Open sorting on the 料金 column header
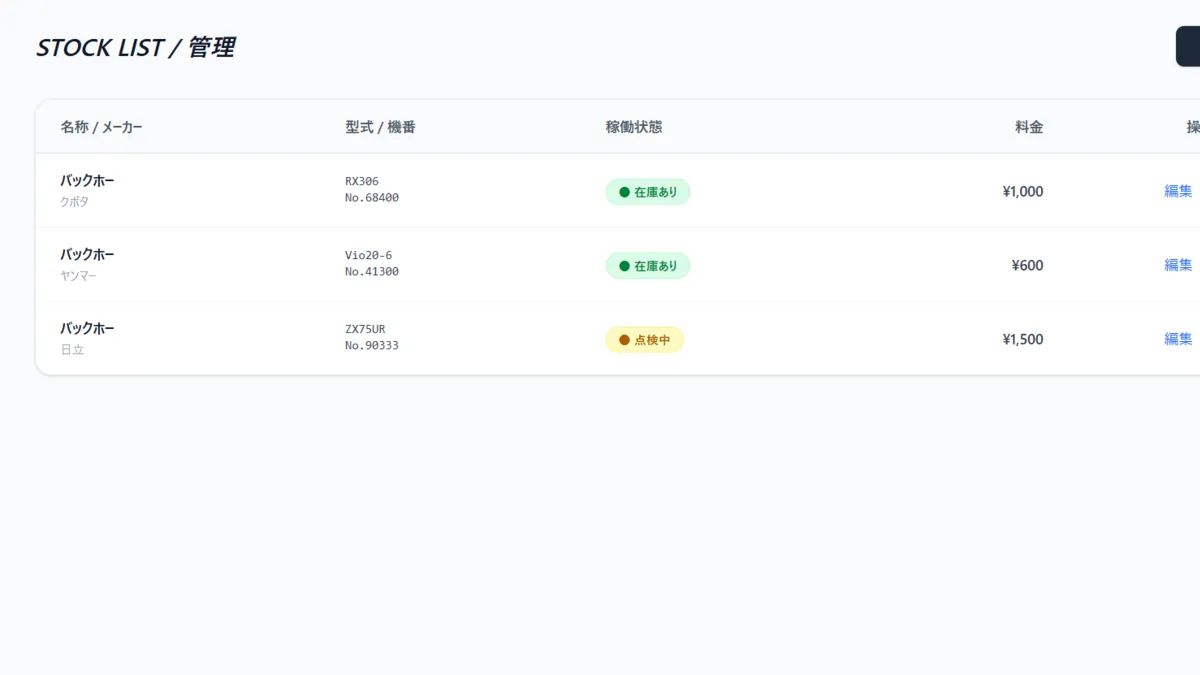The width and height of the screenshot is (1200, 675). pyautogui.click(x=1031, y=127)
